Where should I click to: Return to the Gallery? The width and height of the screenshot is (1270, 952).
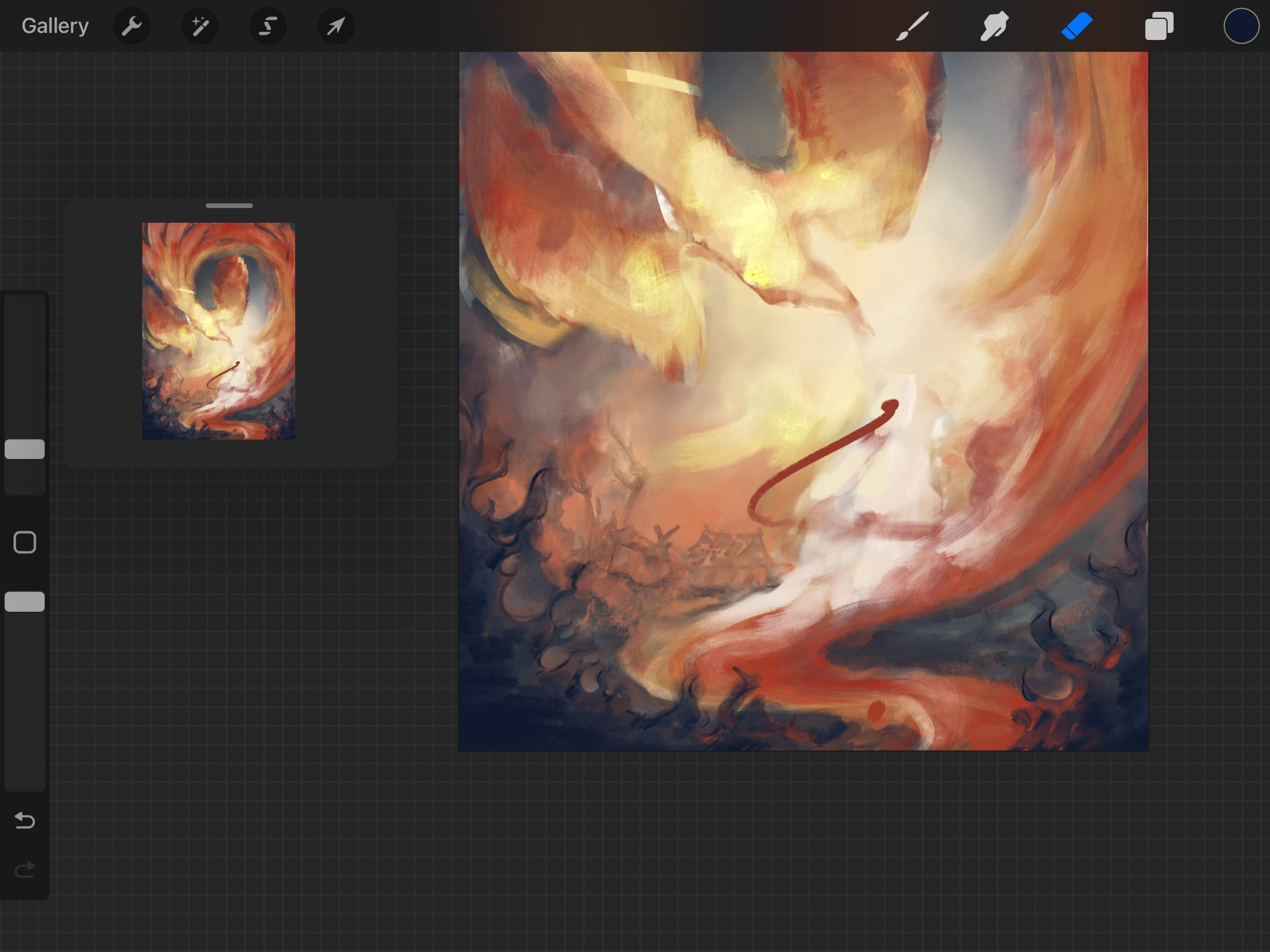(55, 26)
